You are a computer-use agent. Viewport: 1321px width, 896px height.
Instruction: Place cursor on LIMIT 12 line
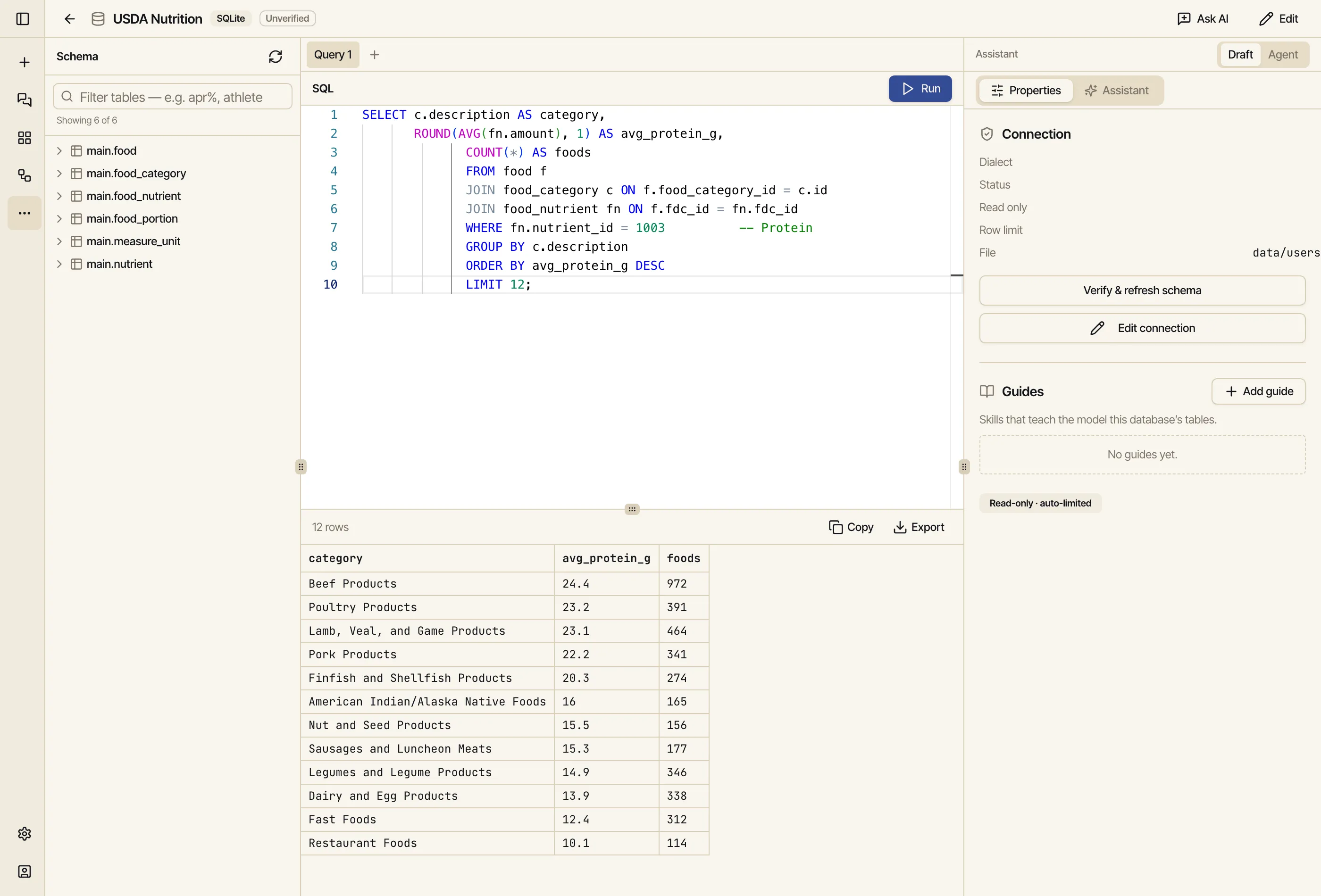662,284
